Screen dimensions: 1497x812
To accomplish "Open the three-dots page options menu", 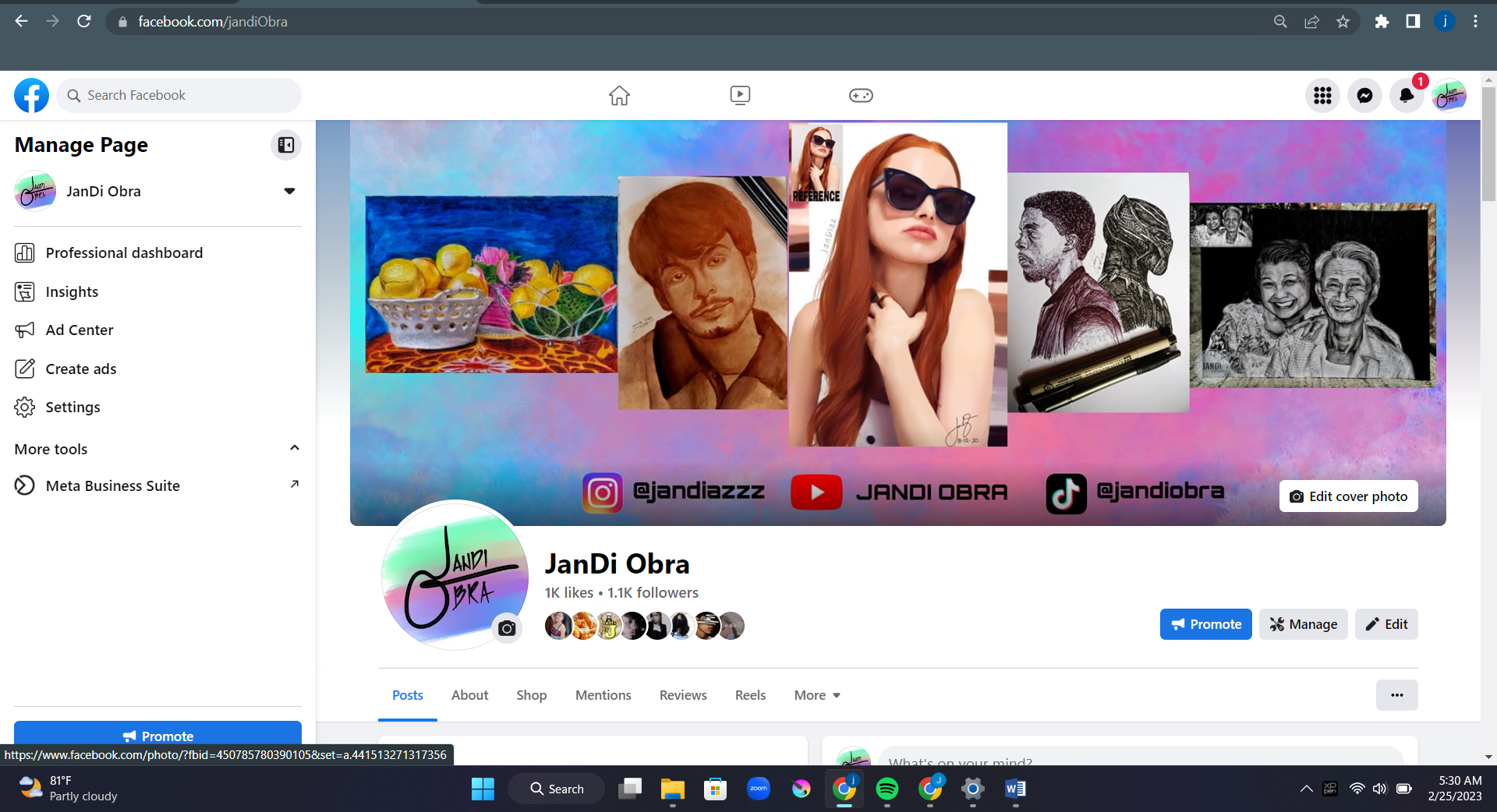I will [x=1396, y=695].
